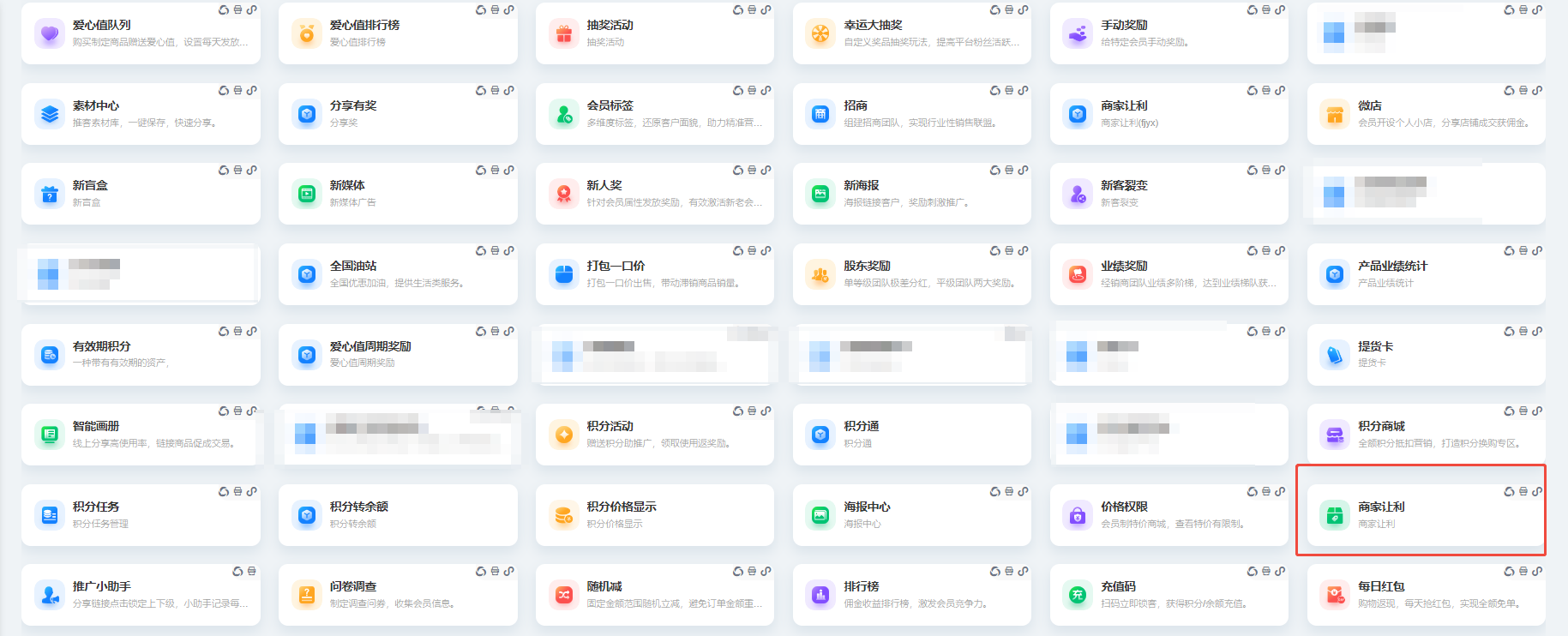1568x636 pixels.
Task: Open the orange shop icon for 微店
Action: [x=1335, y=114]
